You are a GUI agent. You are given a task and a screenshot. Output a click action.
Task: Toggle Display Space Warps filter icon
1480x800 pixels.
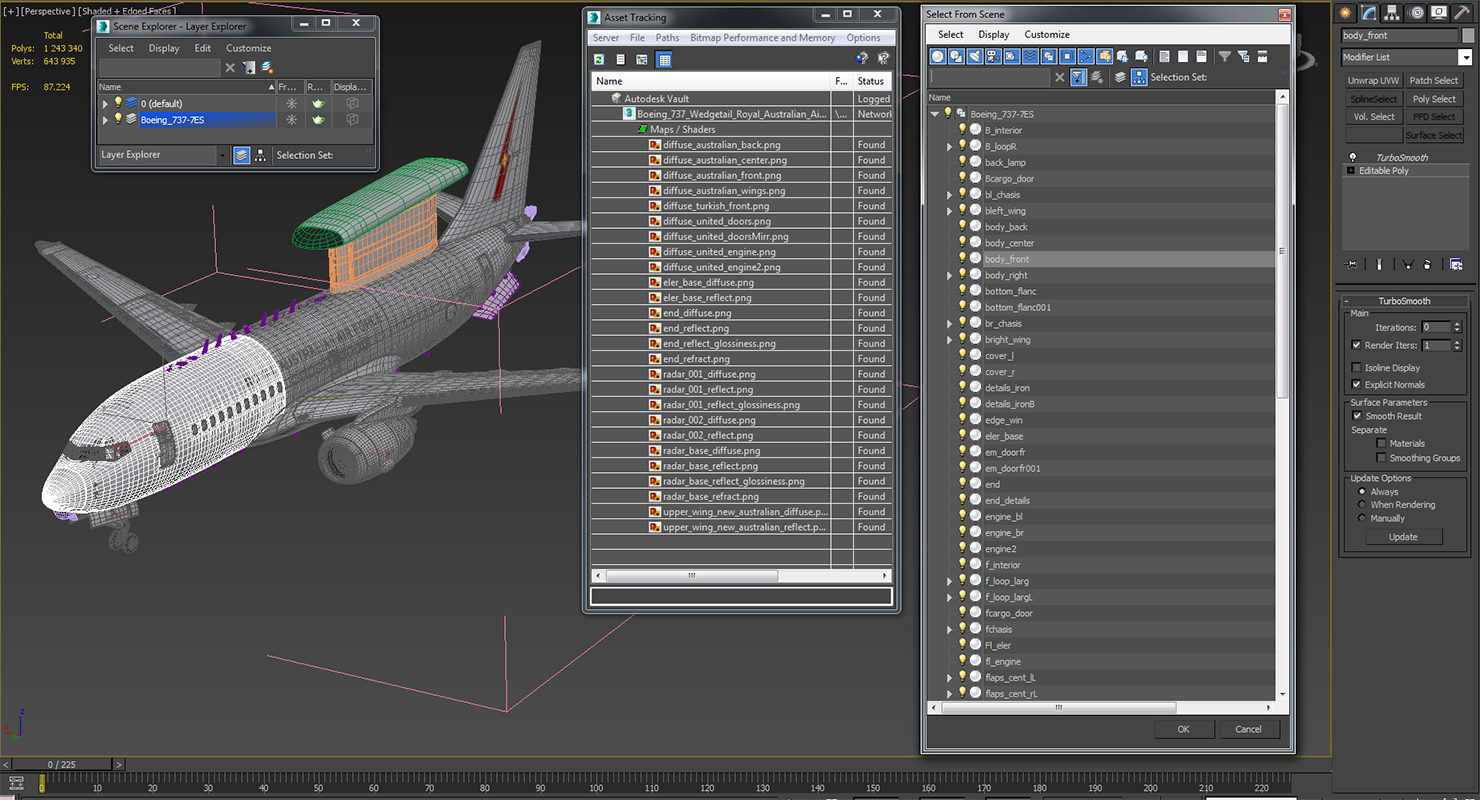pyautogui.click(x=1030, y=56)
